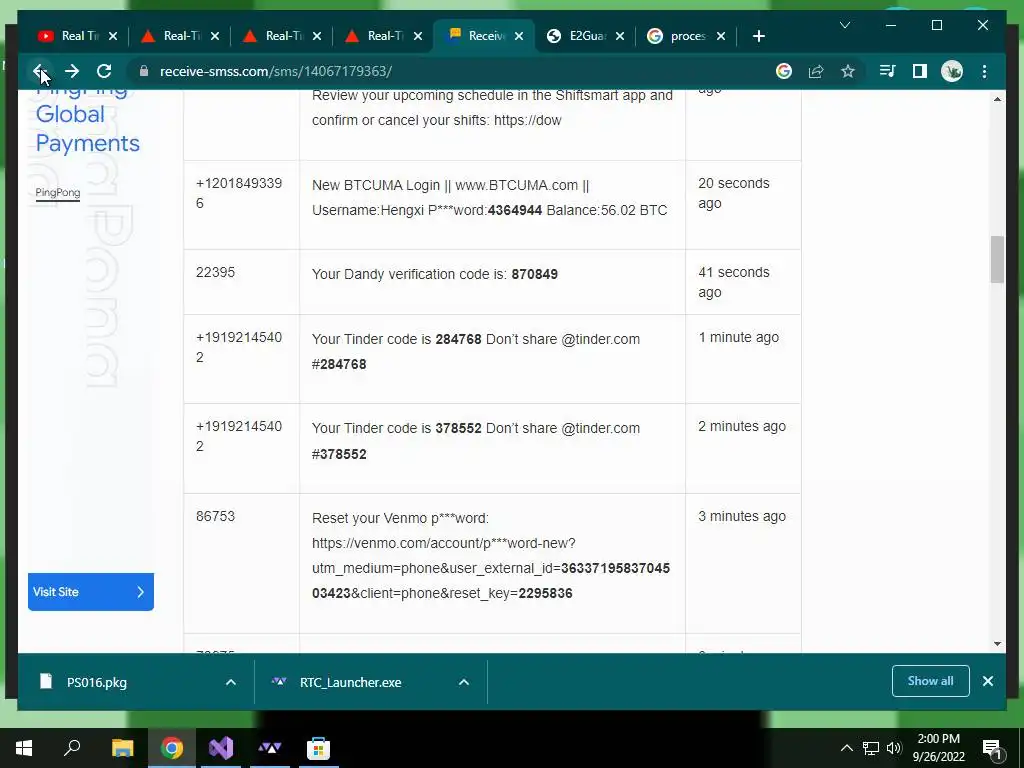Show hidden system tray icons
Screen dimensions: 1024x768
point(846,748)
